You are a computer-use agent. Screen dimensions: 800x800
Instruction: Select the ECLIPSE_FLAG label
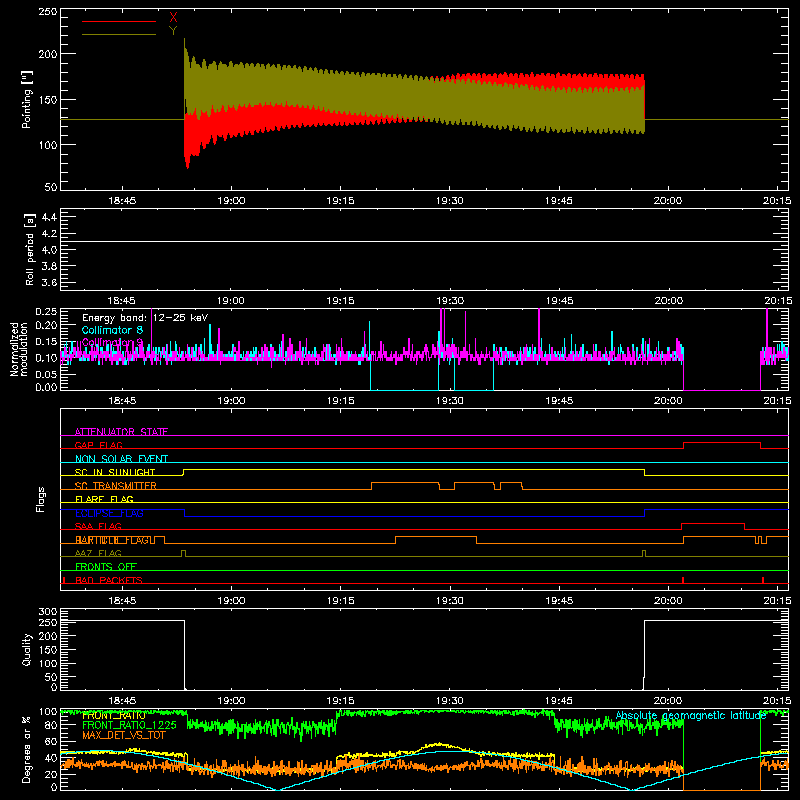click(109, 513)
